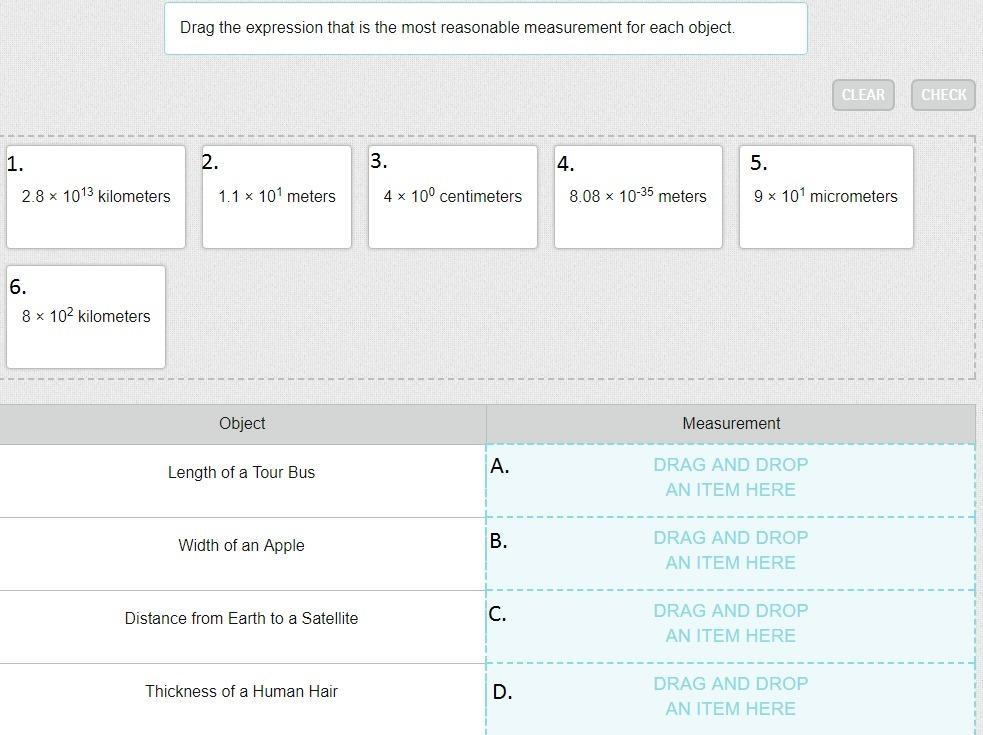This screenshot has height=735, width=983.
Task: Choose the 9 × 10^1 micrometers card
Action: tap(826, 197)
